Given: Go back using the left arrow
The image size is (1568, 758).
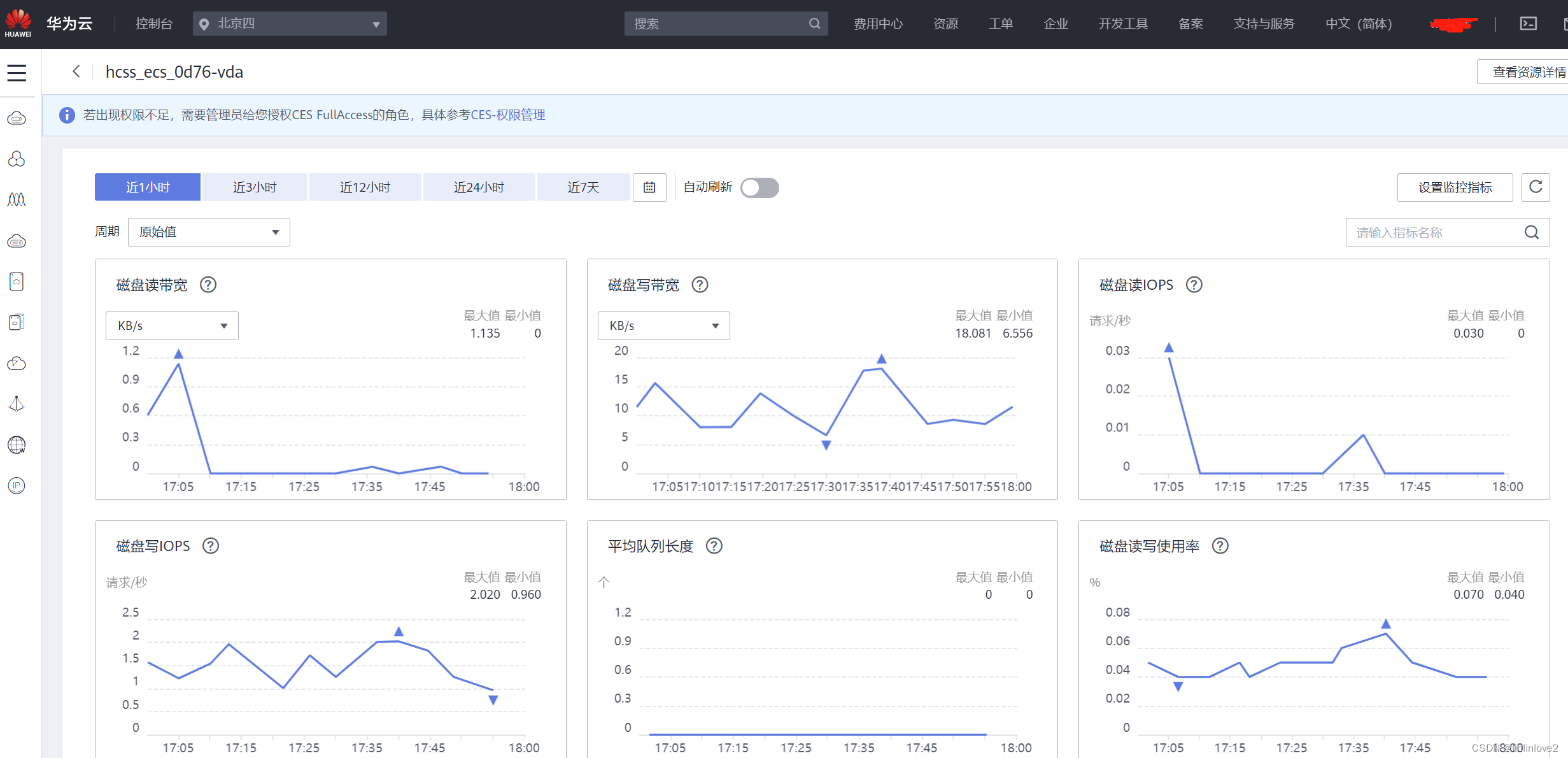Looking at the screenshot, I should click(76, 71).
